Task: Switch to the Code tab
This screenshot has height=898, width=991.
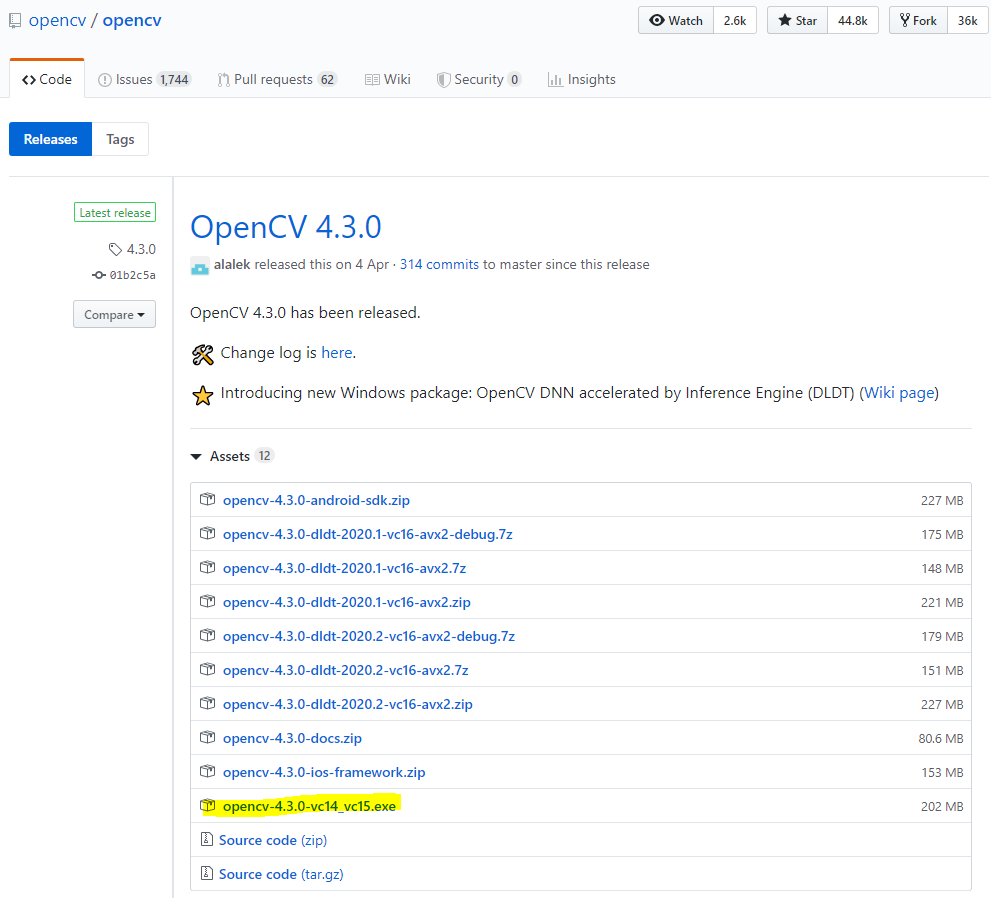Action: pyautogui.click(x=47, y=79)
